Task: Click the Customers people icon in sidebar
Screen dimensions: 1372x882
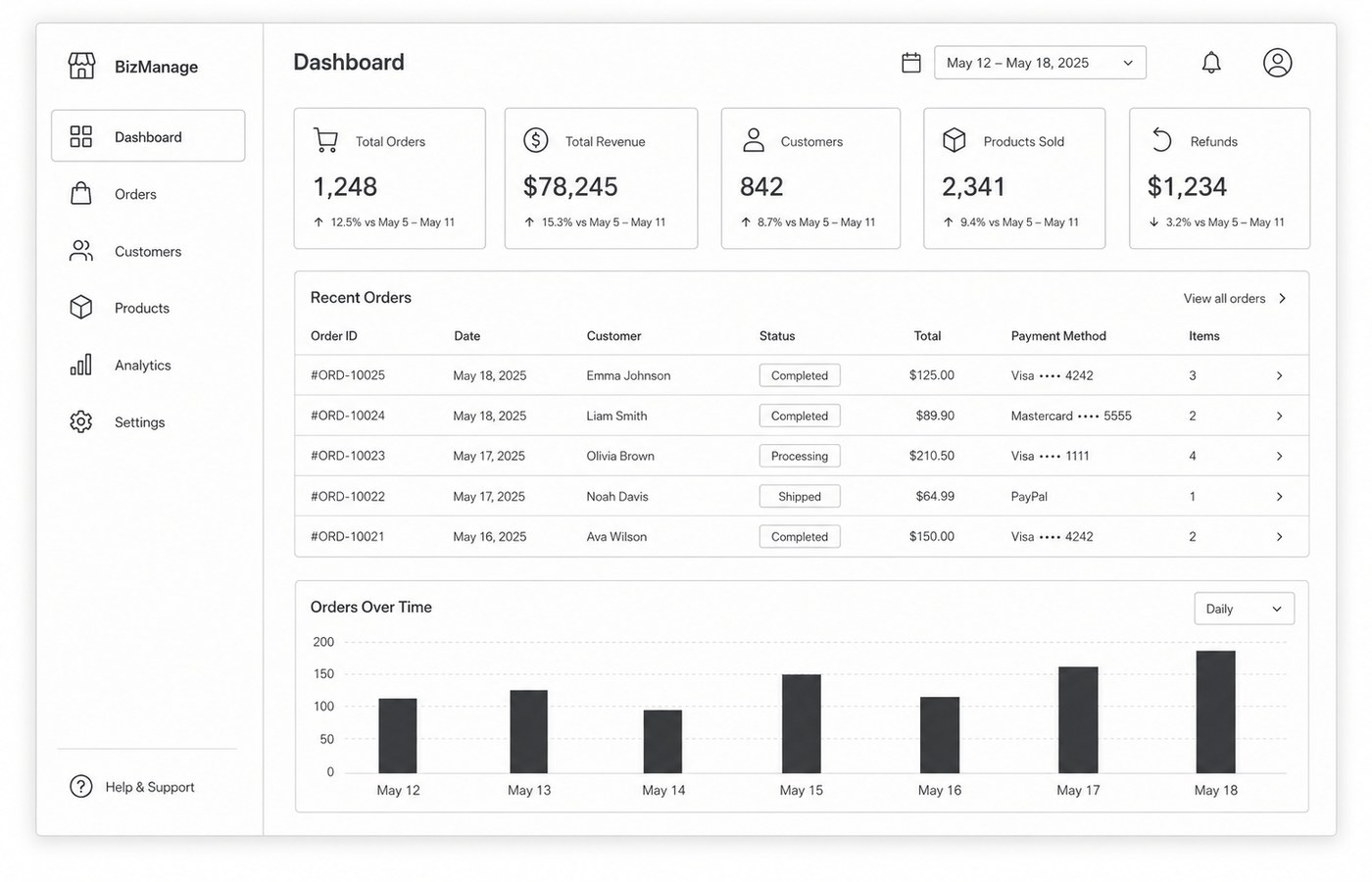Action: (x=81, y=251)
